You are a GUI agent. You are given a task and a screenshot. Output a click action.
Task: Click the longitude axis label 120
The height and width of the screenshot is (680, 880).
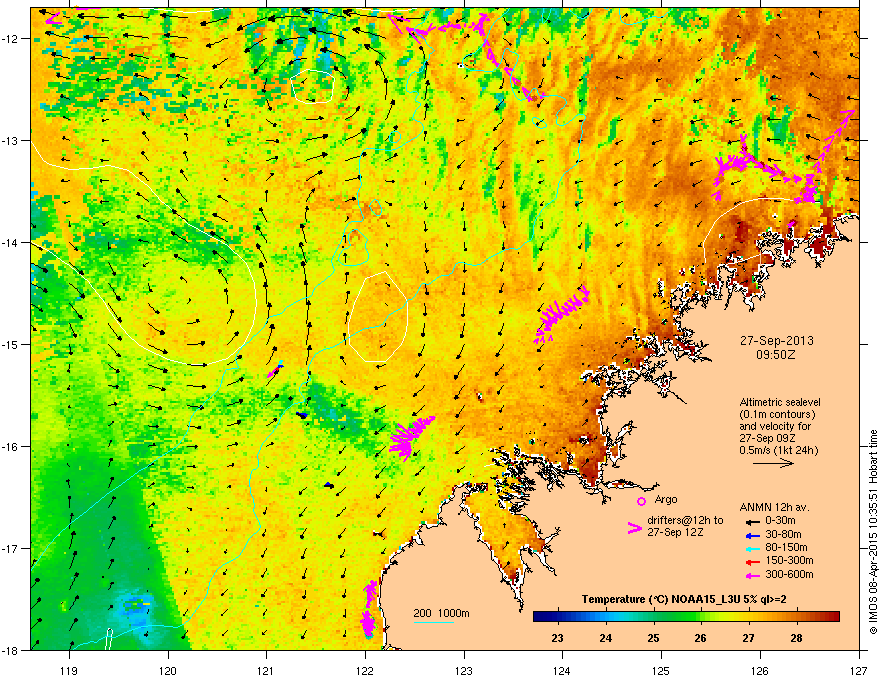click(168, 671)
